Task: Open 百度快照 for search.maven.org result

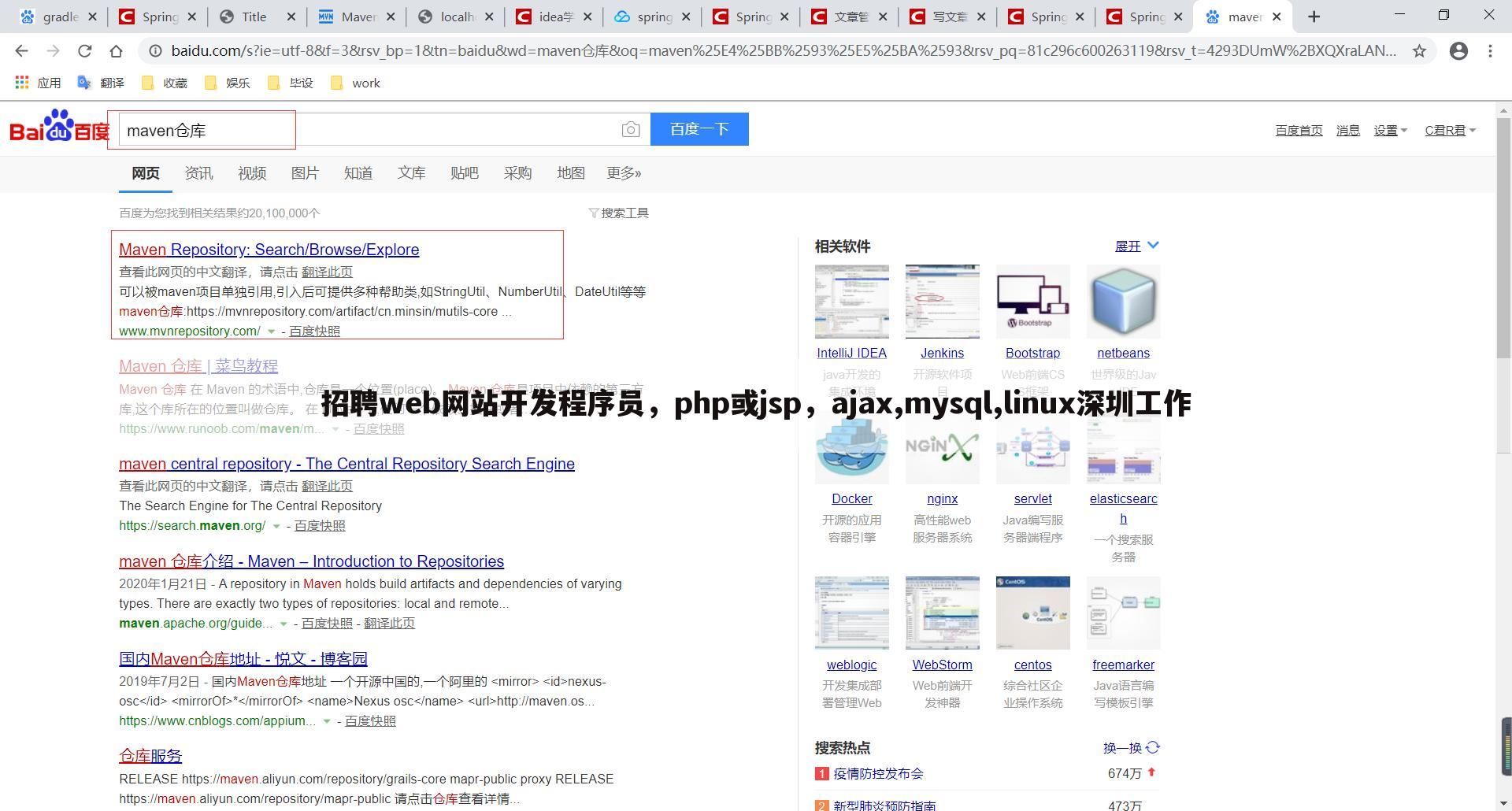Action: (x=320, y=526)
